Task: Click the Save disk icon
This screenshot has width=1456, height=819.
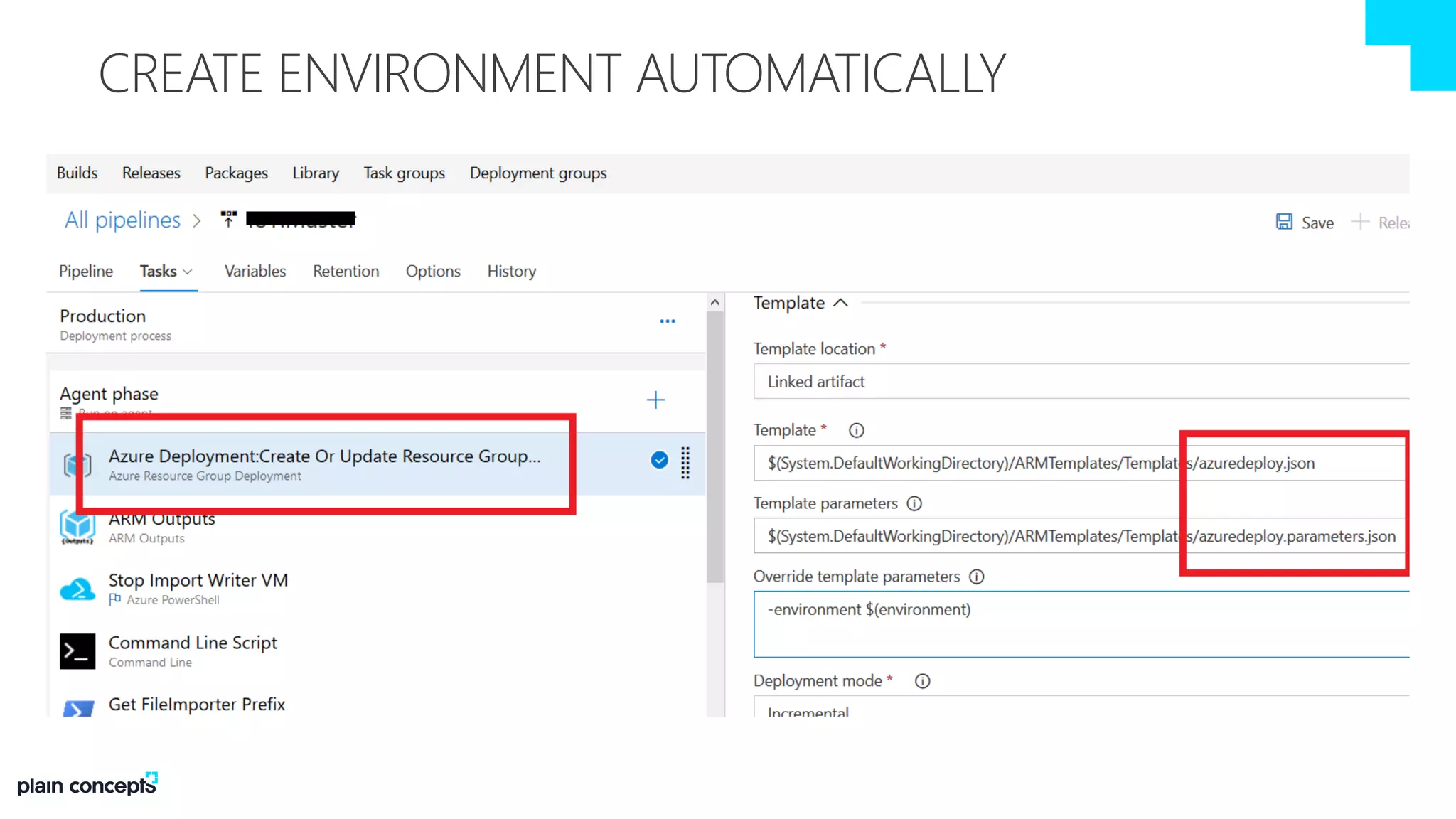Action: [1283, 222]
